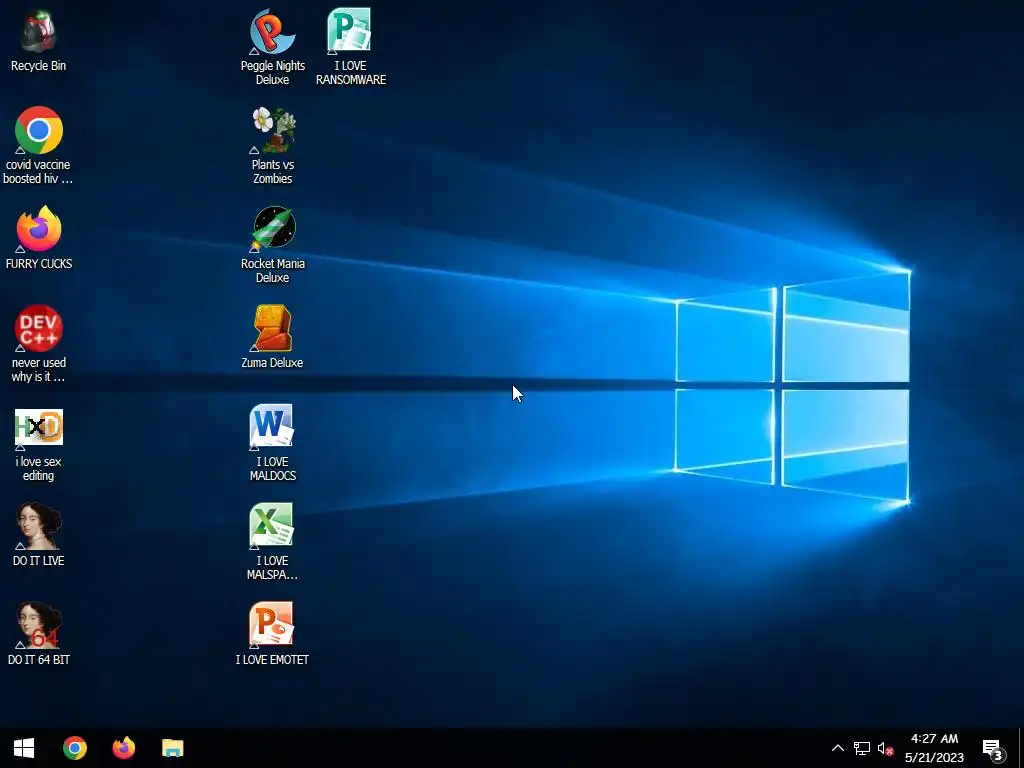The image size is (1024, 768).
Task: Click Show desktop strip at taskbar end
Action: pyautogui.click(x=1021, y=748)
